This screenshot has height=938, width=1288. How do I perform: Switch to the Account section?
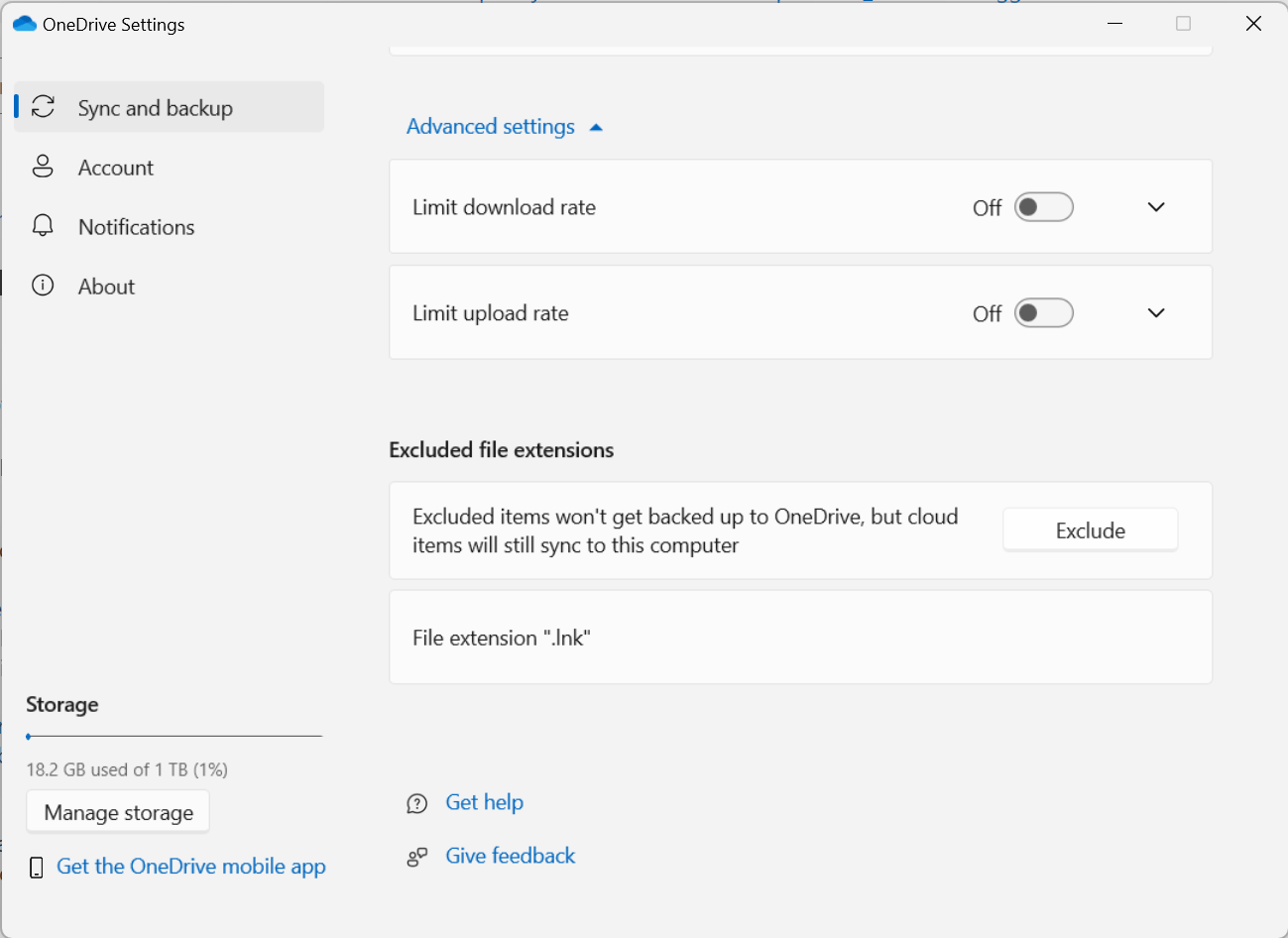coord(115,167)
